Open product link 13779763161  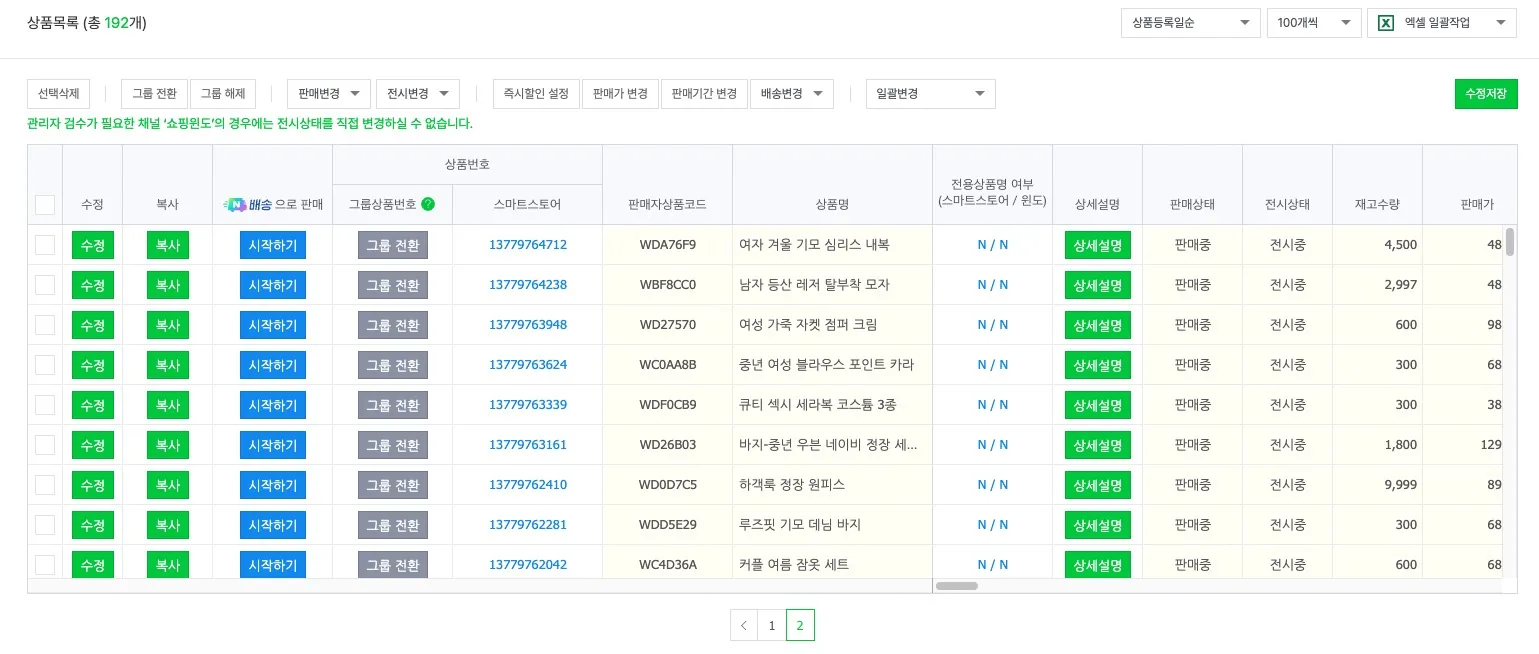click(x=528, y=445)
